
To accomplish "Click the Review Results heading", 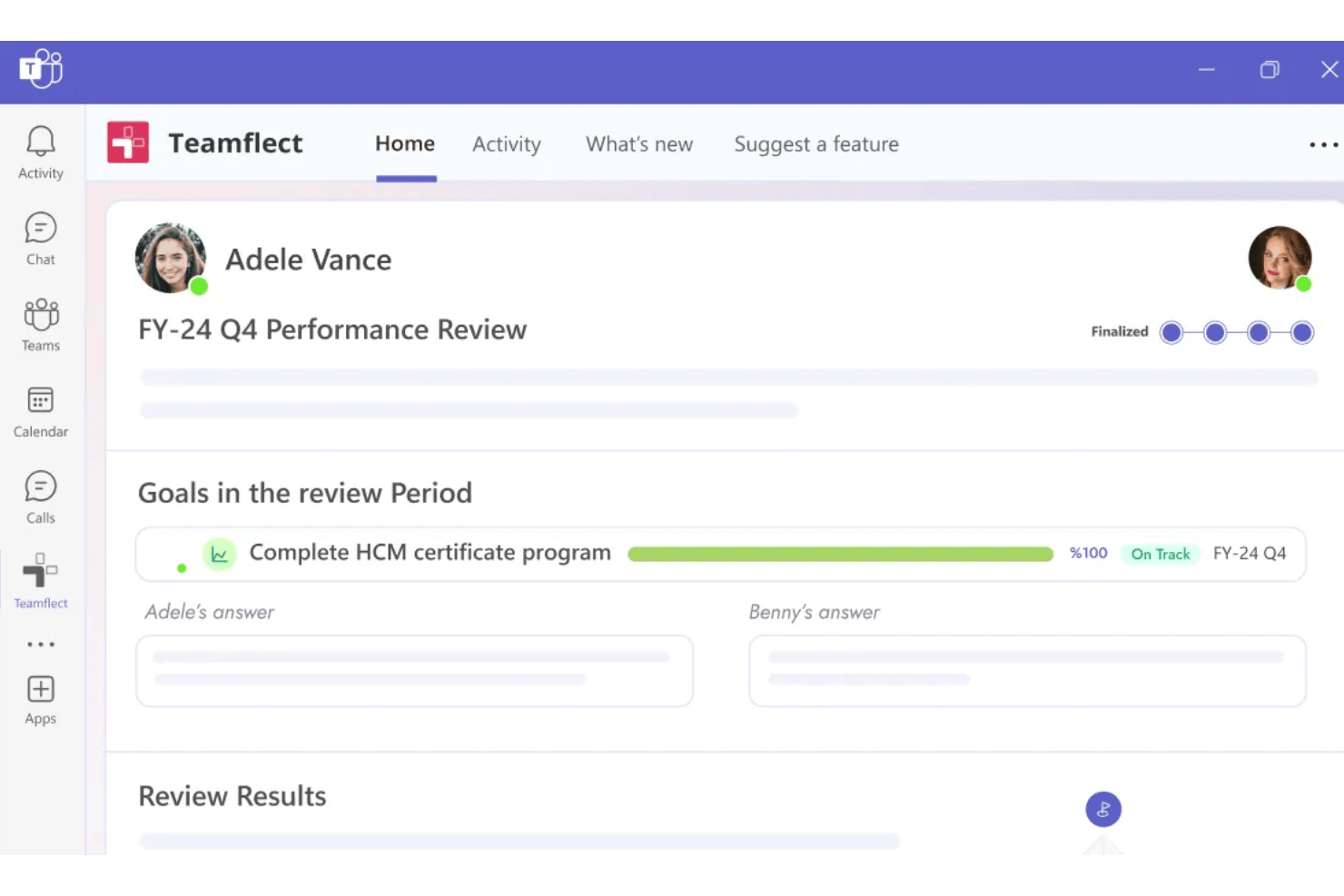I will [232, 796].
